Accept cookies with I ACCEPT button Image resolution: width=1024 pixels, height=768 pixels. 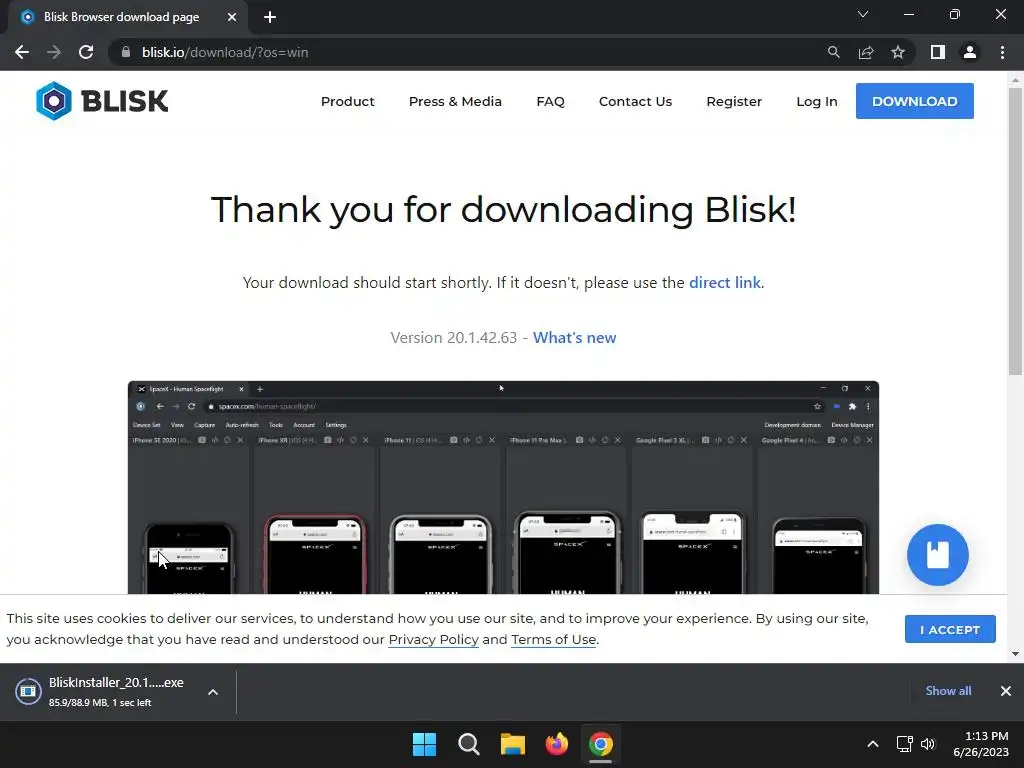pyautogui.click(x=950, y=630)
